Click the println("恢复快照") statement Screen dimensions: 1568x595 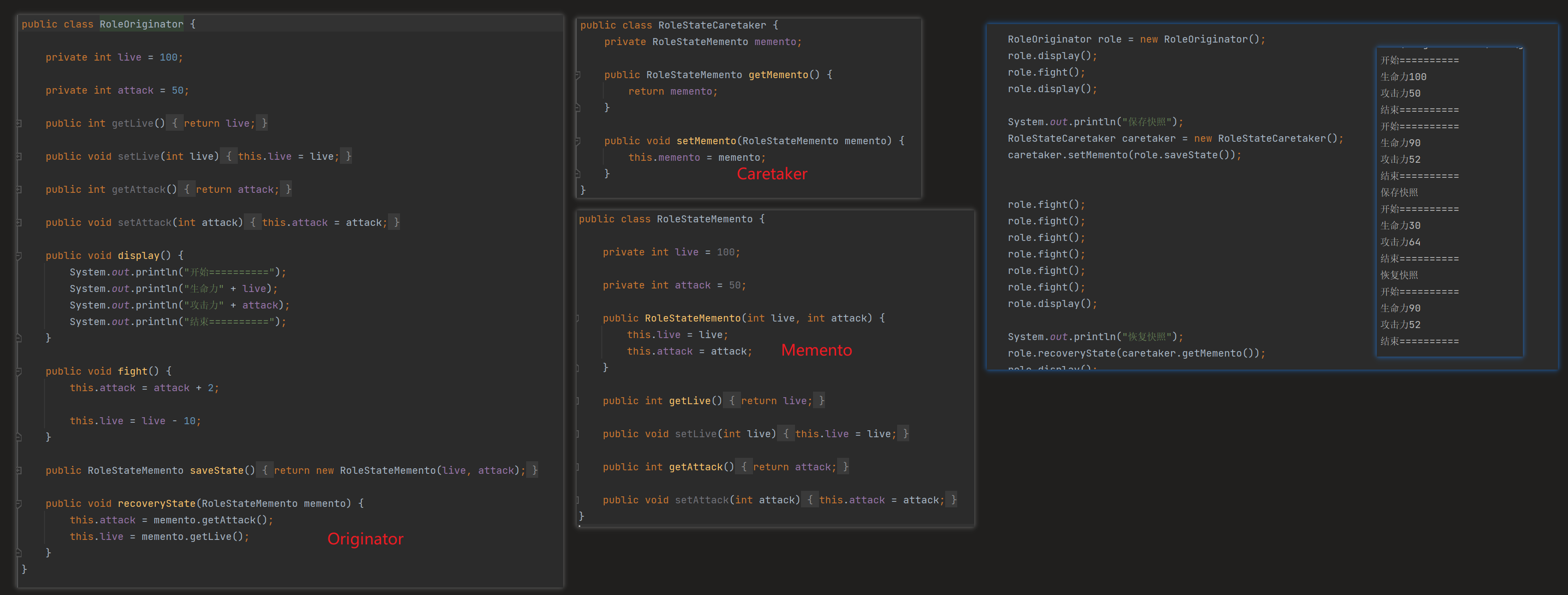pyautogui.click(x=1096, y=337)
